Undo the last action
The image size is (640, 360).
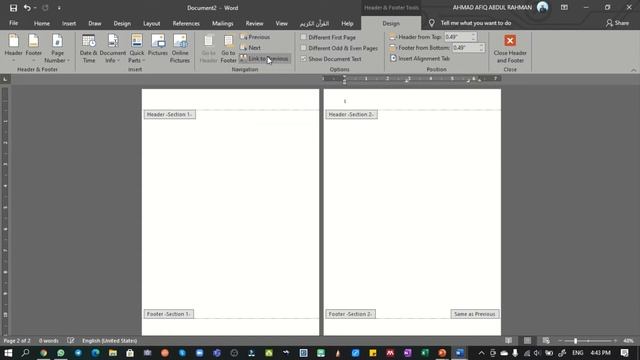coord(27,8)
